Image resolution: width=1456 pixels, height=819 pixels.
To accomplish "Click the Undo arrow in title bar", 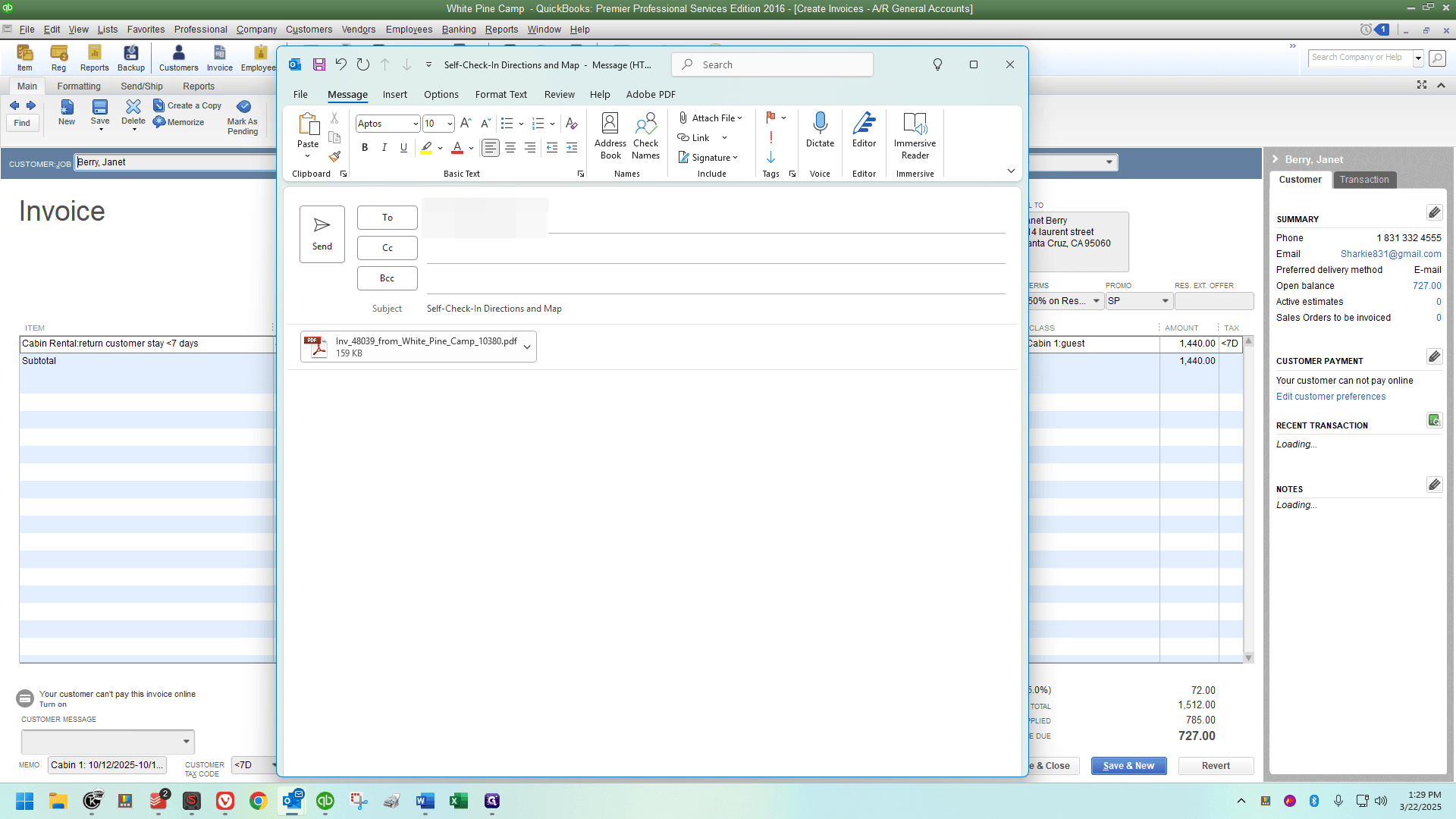I will [341, 64].
